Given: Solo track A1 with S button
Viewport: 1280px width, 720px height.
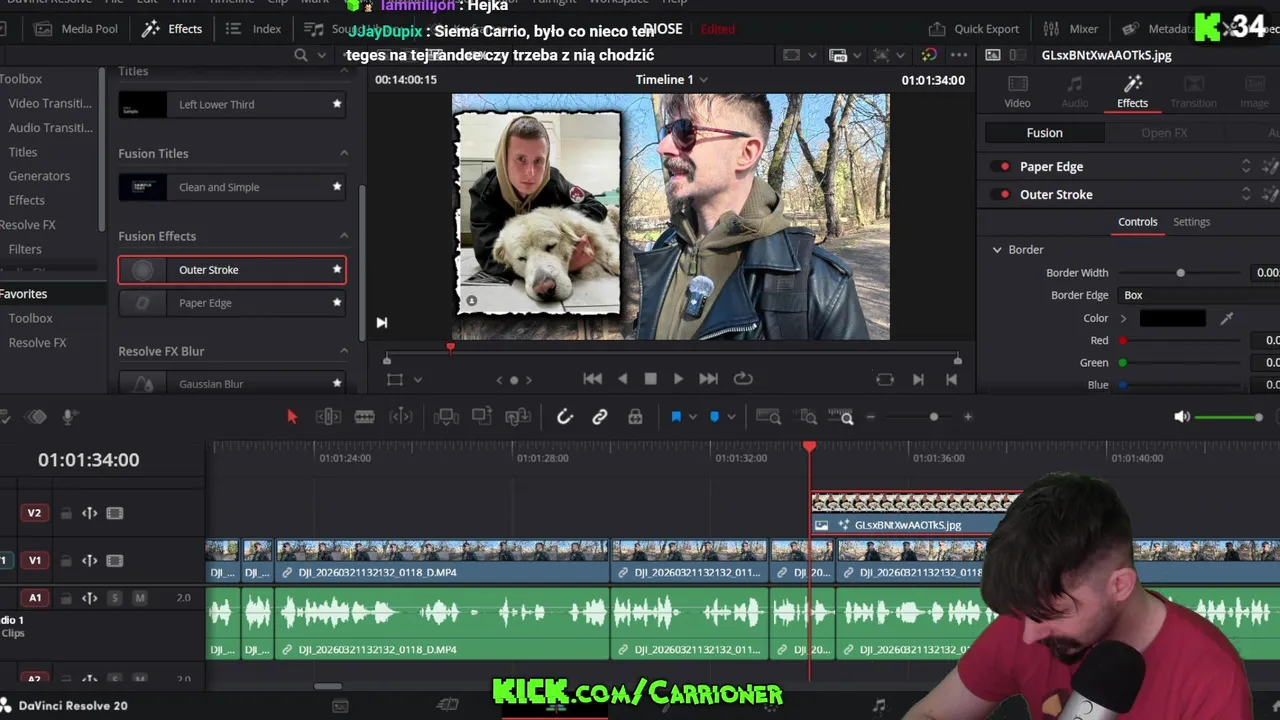Looking at the screenshot, I should click(114, 598).
